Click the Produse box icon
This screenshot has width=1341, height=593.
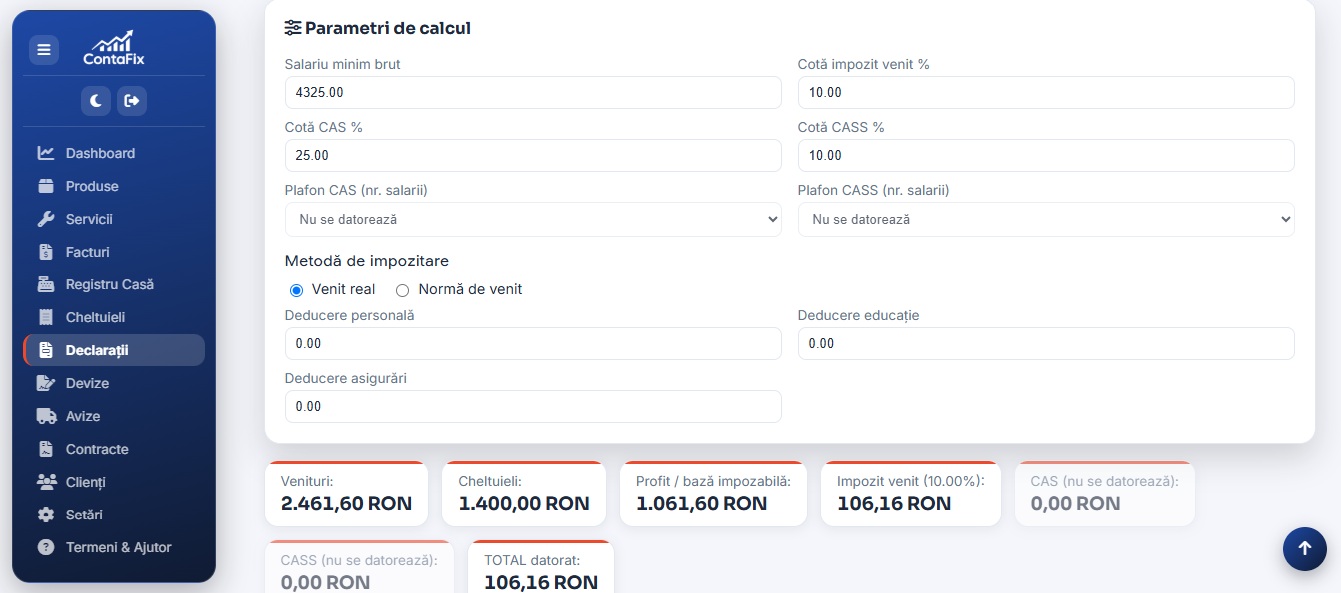coord(46,186)
